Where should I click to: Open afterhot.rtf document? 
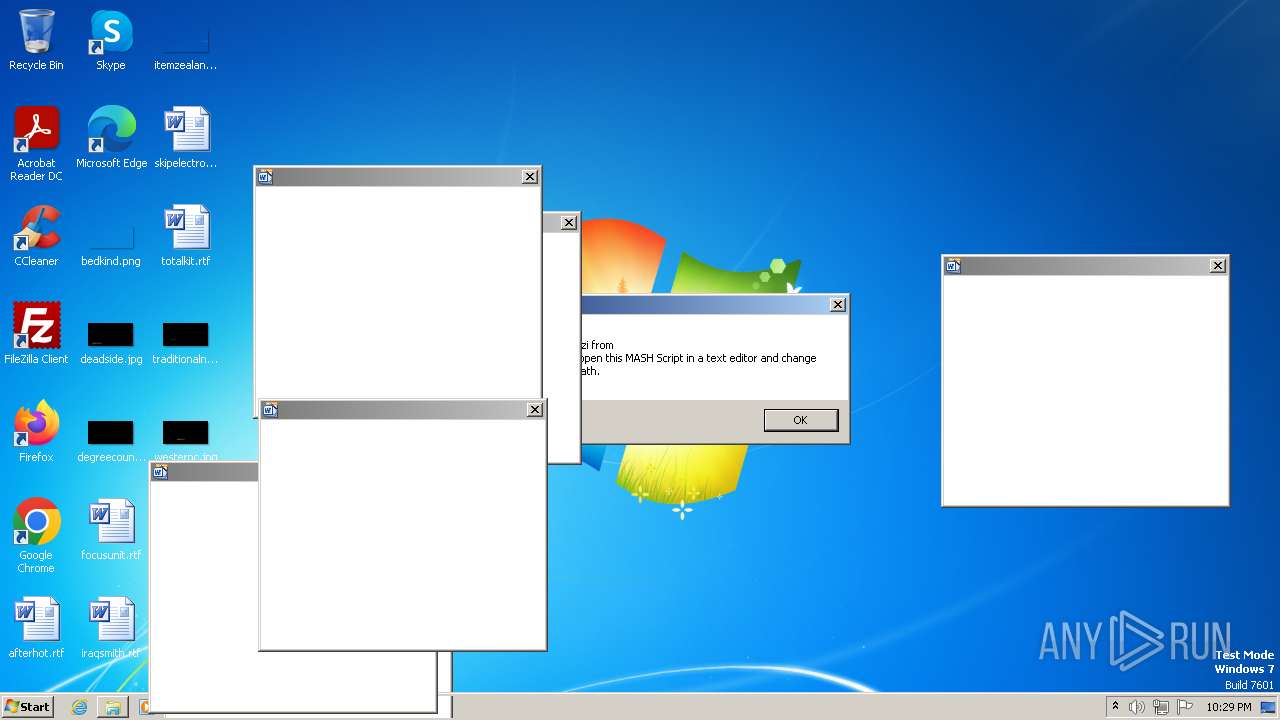tap(36, 628)
